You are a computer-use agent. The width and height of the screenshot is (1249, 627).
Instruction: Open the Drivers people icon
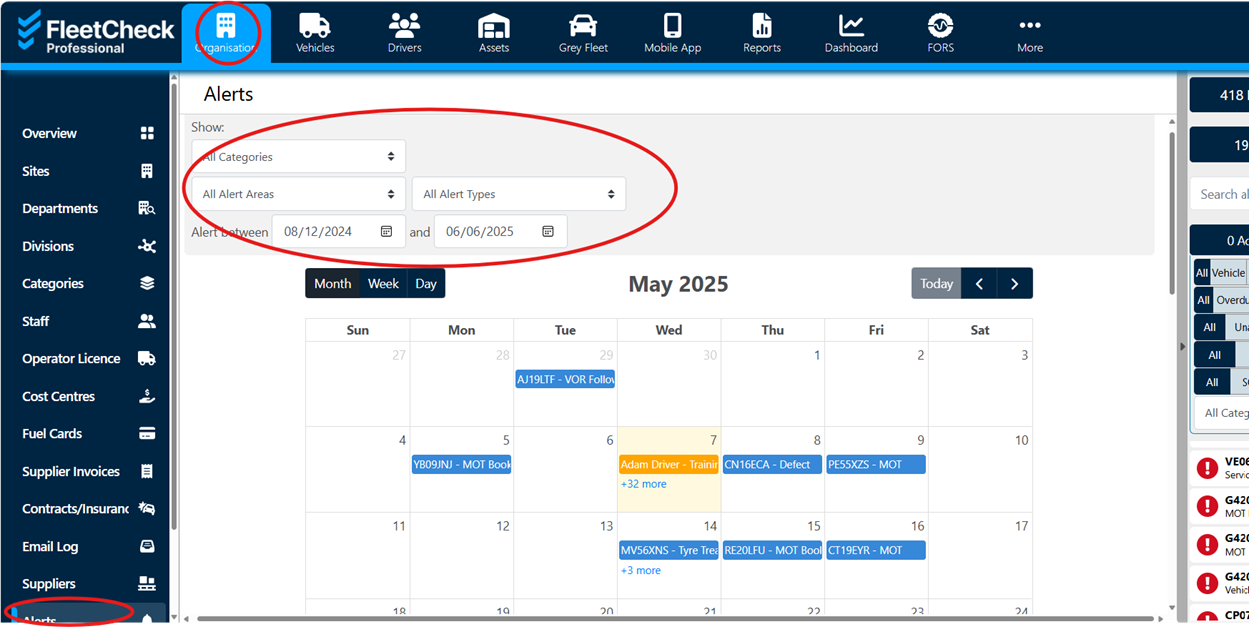click(x=404, y=26)
